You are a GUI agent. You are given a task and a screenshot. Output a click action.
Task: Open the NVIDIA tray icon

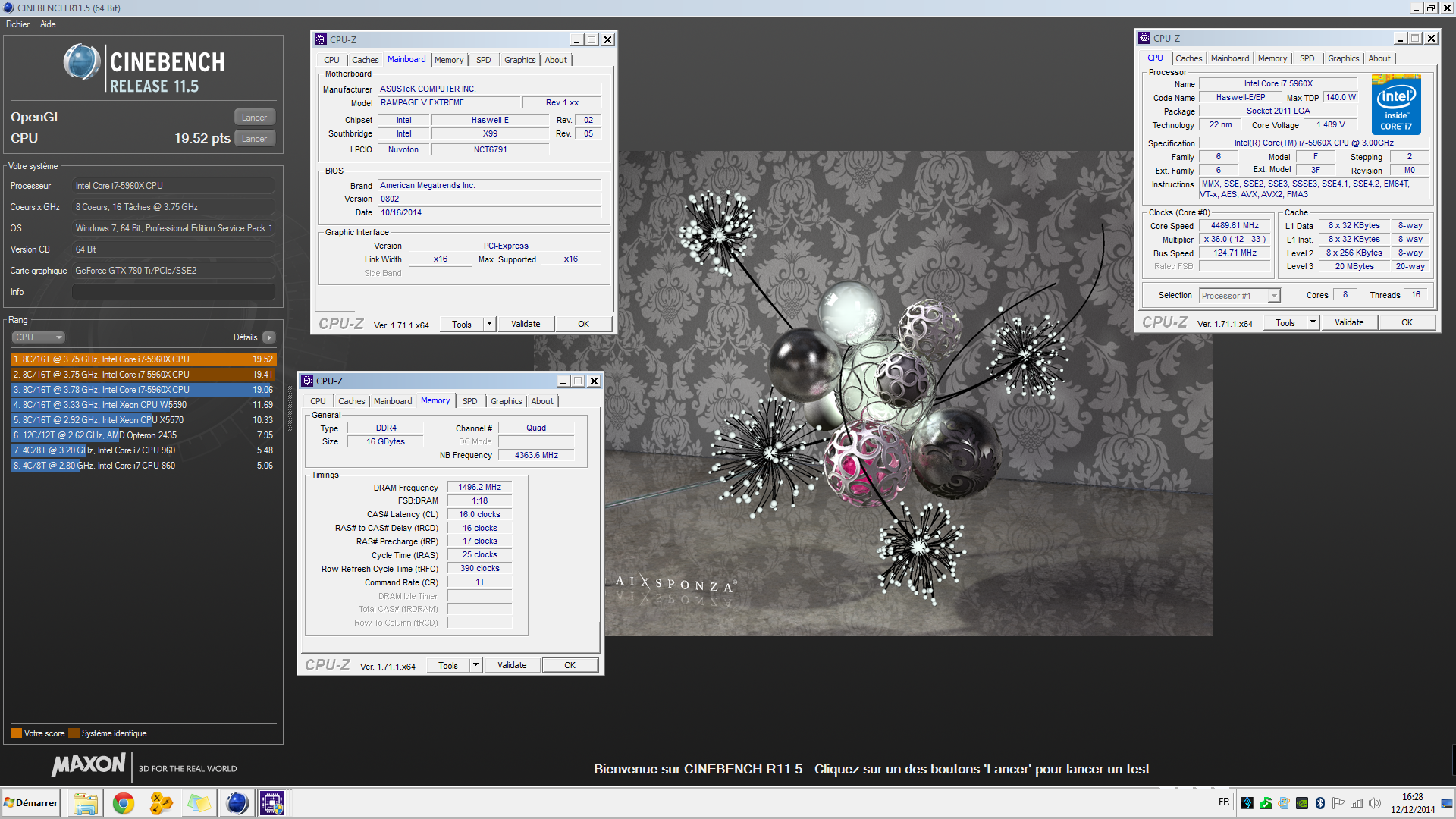(x=1302, y=803)
